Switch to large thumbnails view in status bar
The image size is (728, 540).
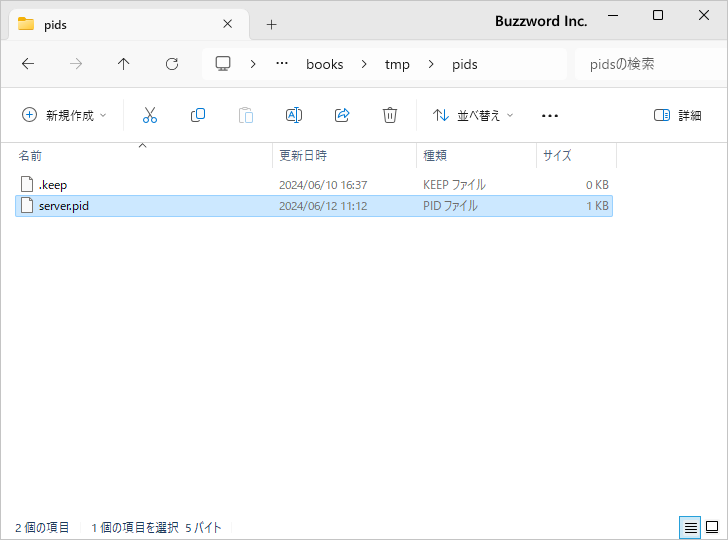click(x=712, y=527)
